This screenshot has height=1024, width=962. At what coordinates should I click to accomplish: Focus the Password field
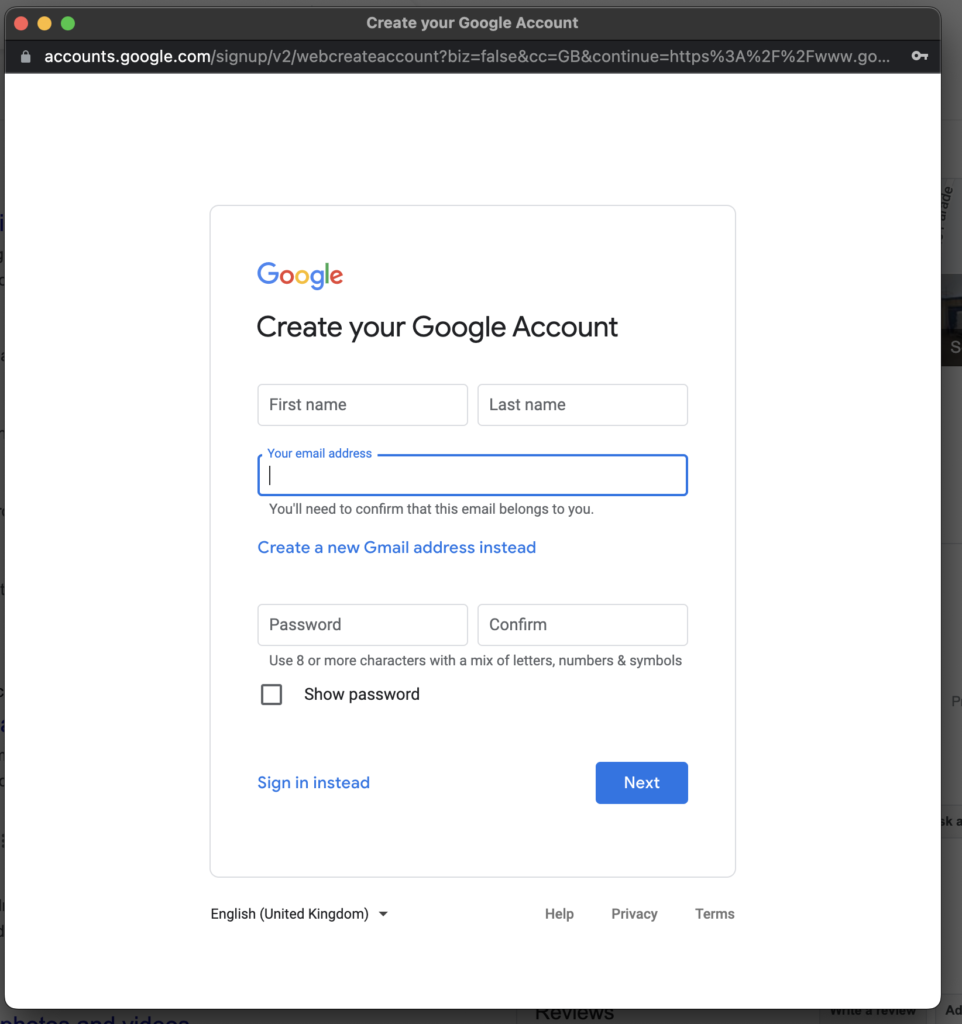tap(362, 625)
